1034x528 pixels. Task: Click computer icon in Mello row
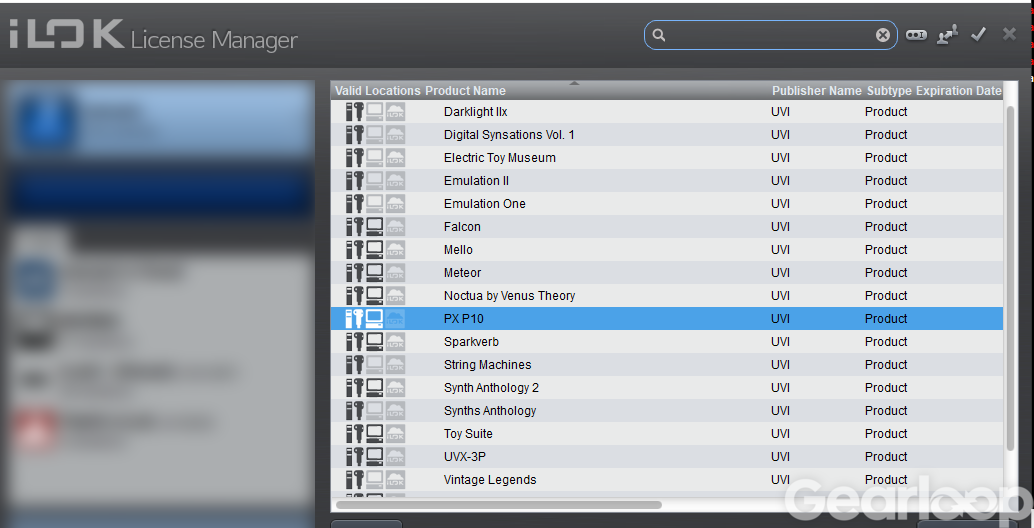click(x=375, y=250)
